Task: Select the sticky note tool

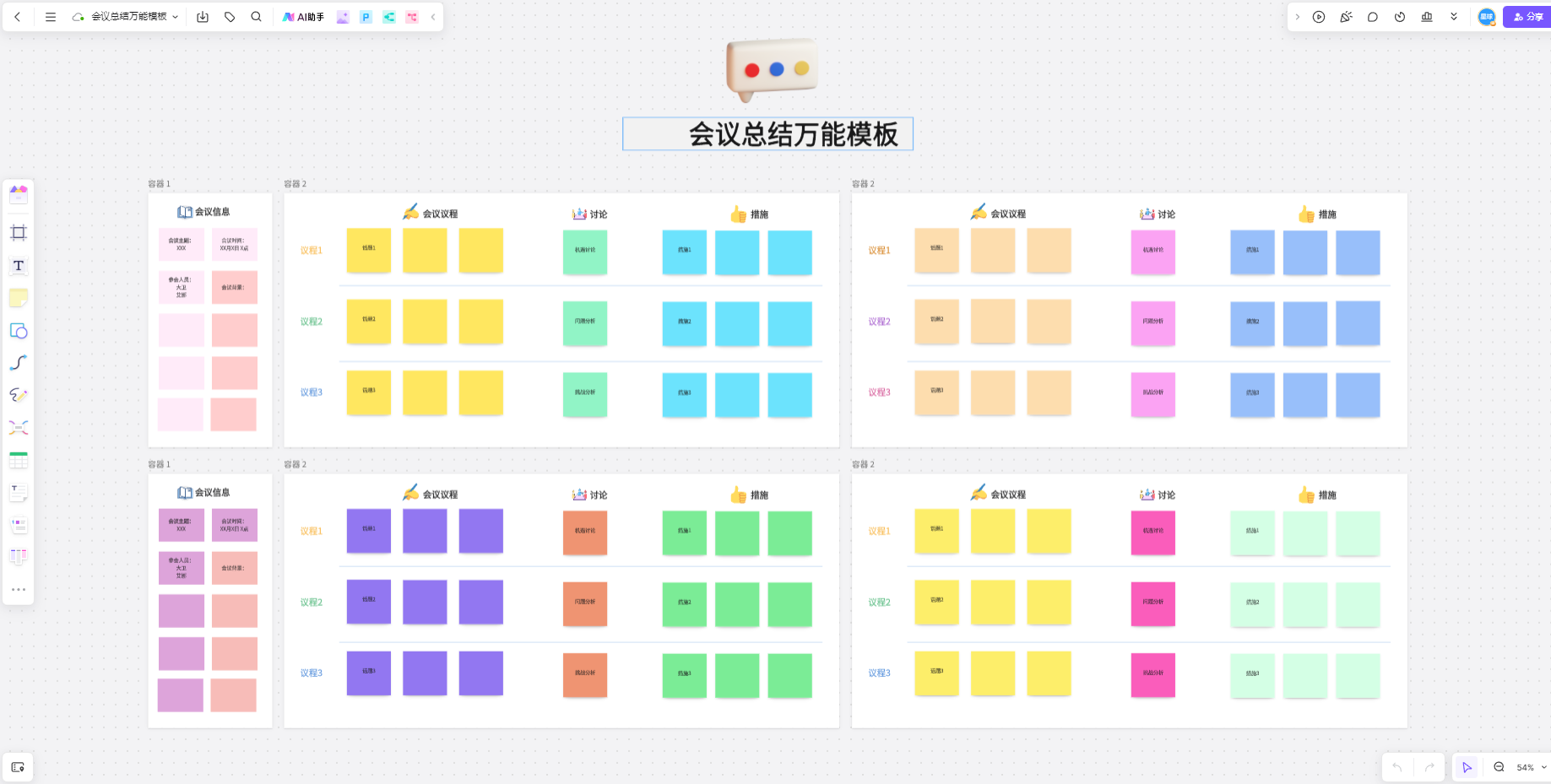Action: point(19,298)
